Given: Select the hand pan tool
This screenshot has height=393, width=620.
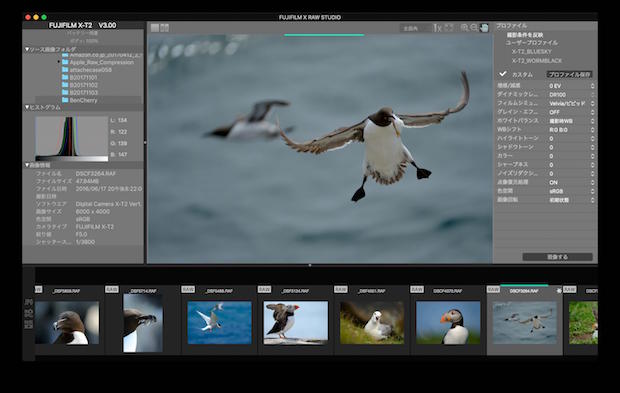Looking at the screenshot, I should click(484, 28).
